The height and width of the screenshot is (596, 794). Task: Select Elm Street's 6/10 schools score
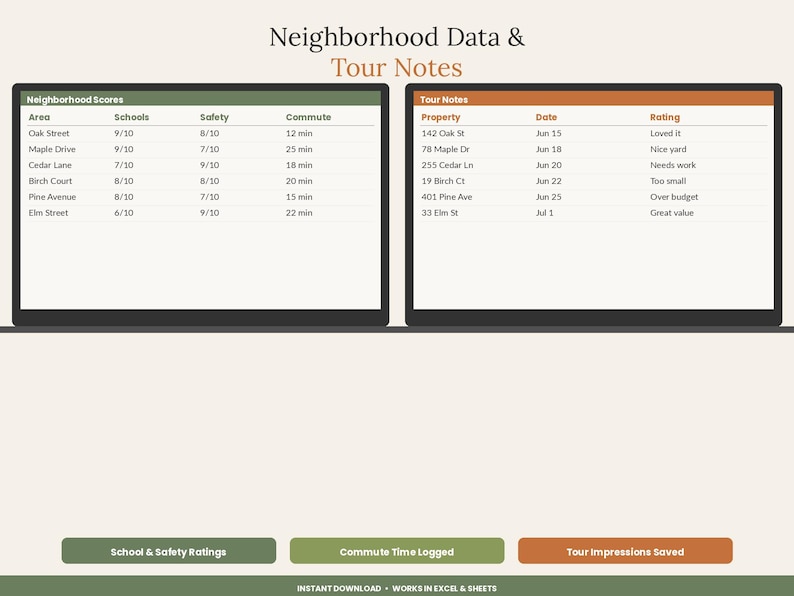pyautogui.click(x=124, y=213)
